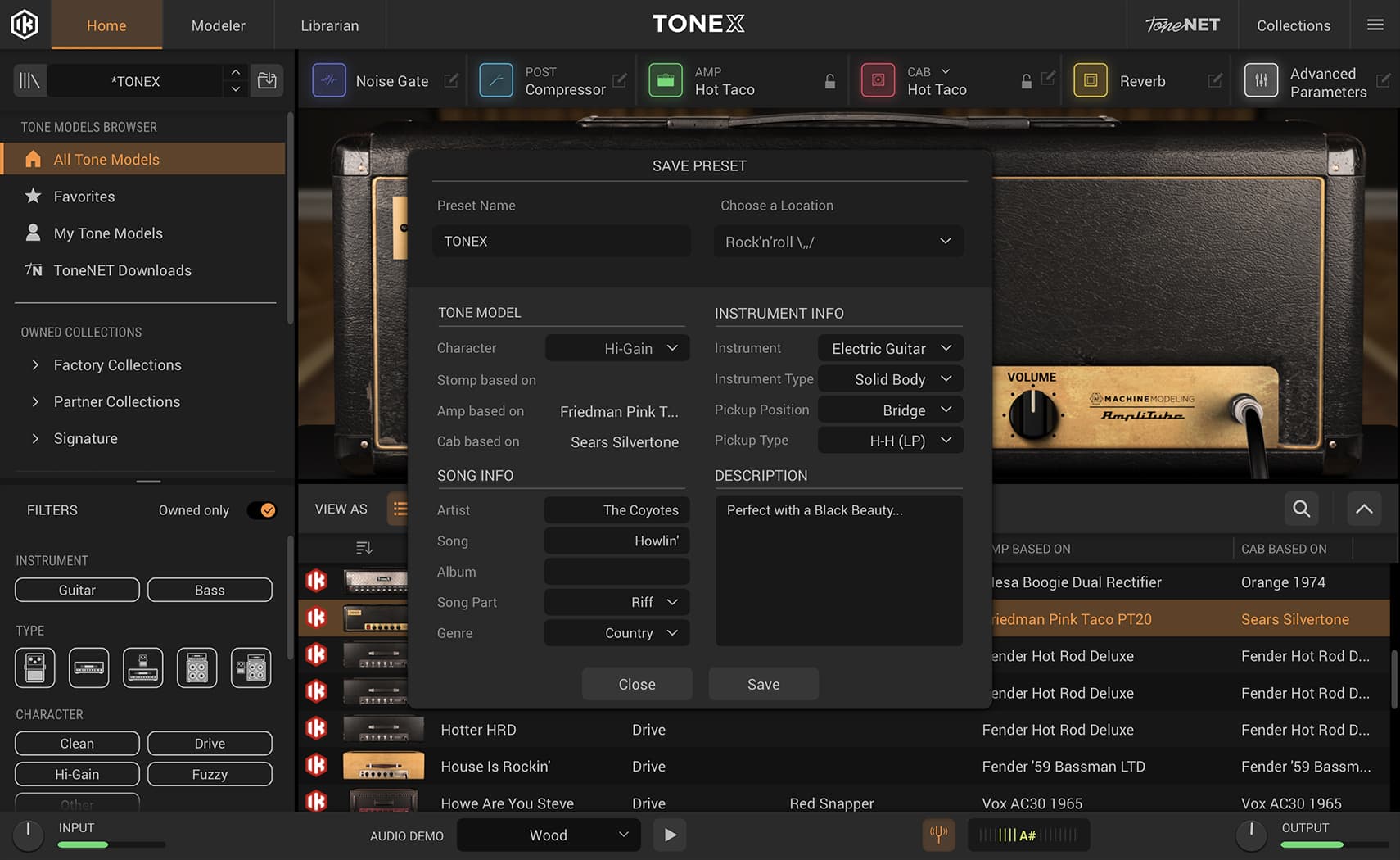Toggle the Hi-Gain character filter
1400x860 pixels.
click(x=77, y=774)
